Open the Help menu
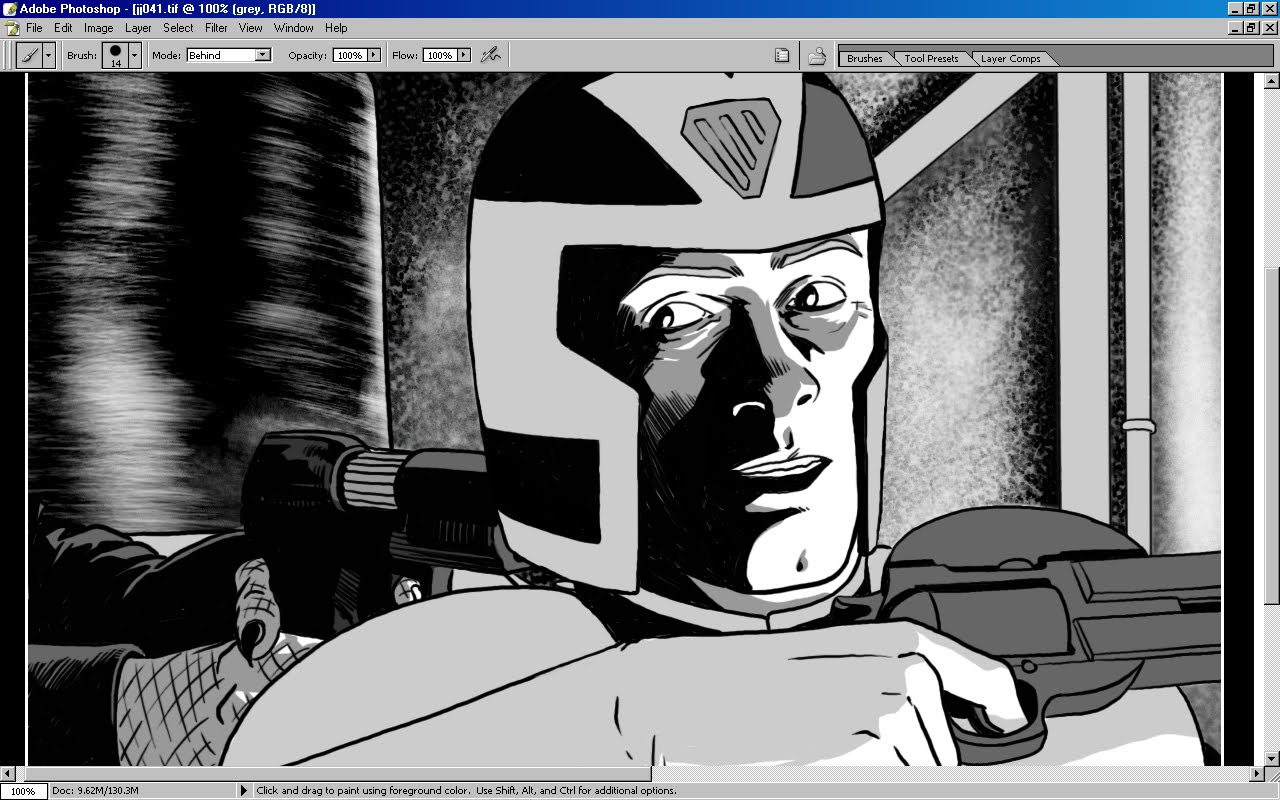This screenshot has width=1280, height=800. click(x=336, y=28)
